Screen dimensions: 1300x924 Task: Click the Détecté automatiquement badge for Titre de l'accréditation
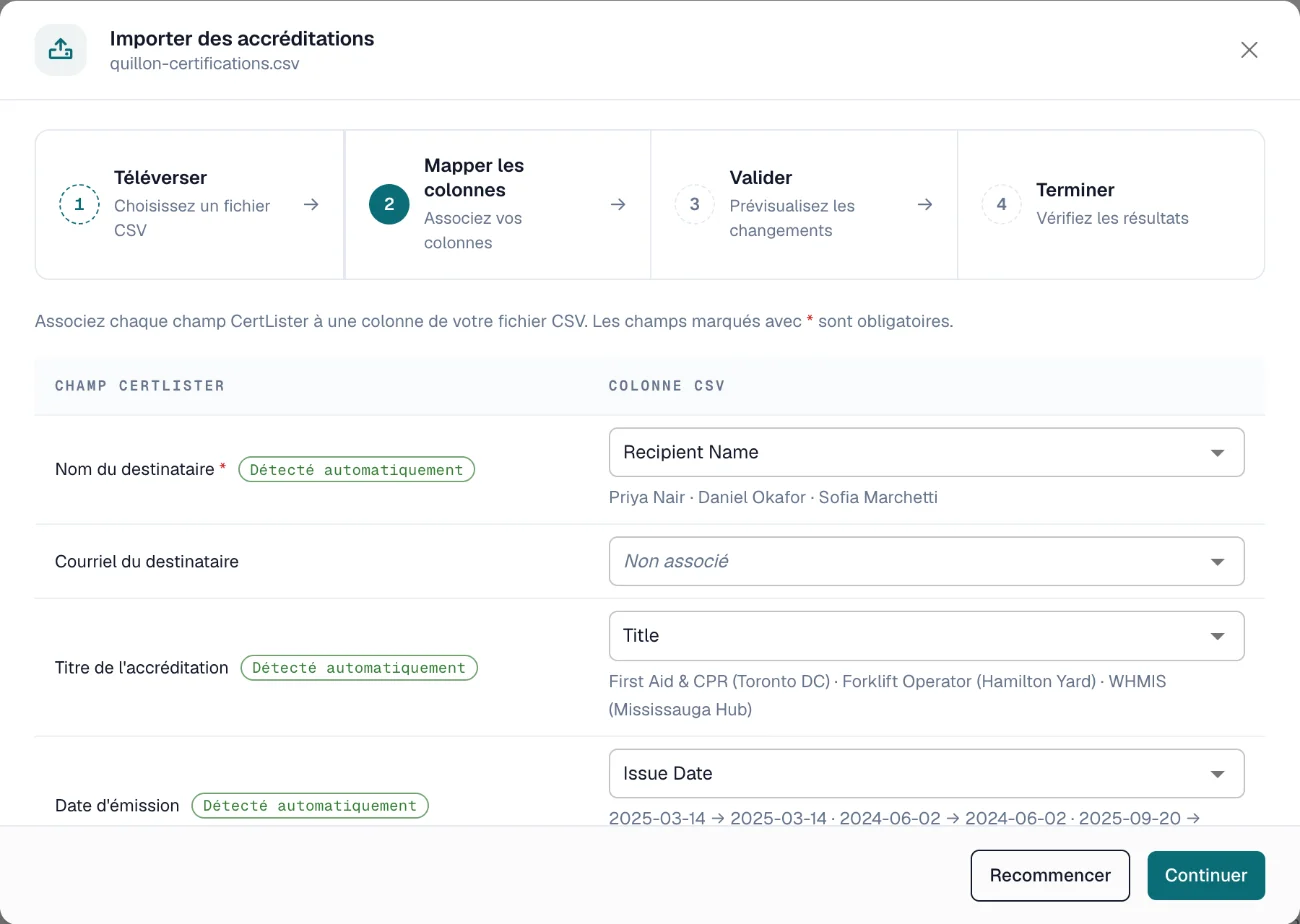tap(359, 667)
